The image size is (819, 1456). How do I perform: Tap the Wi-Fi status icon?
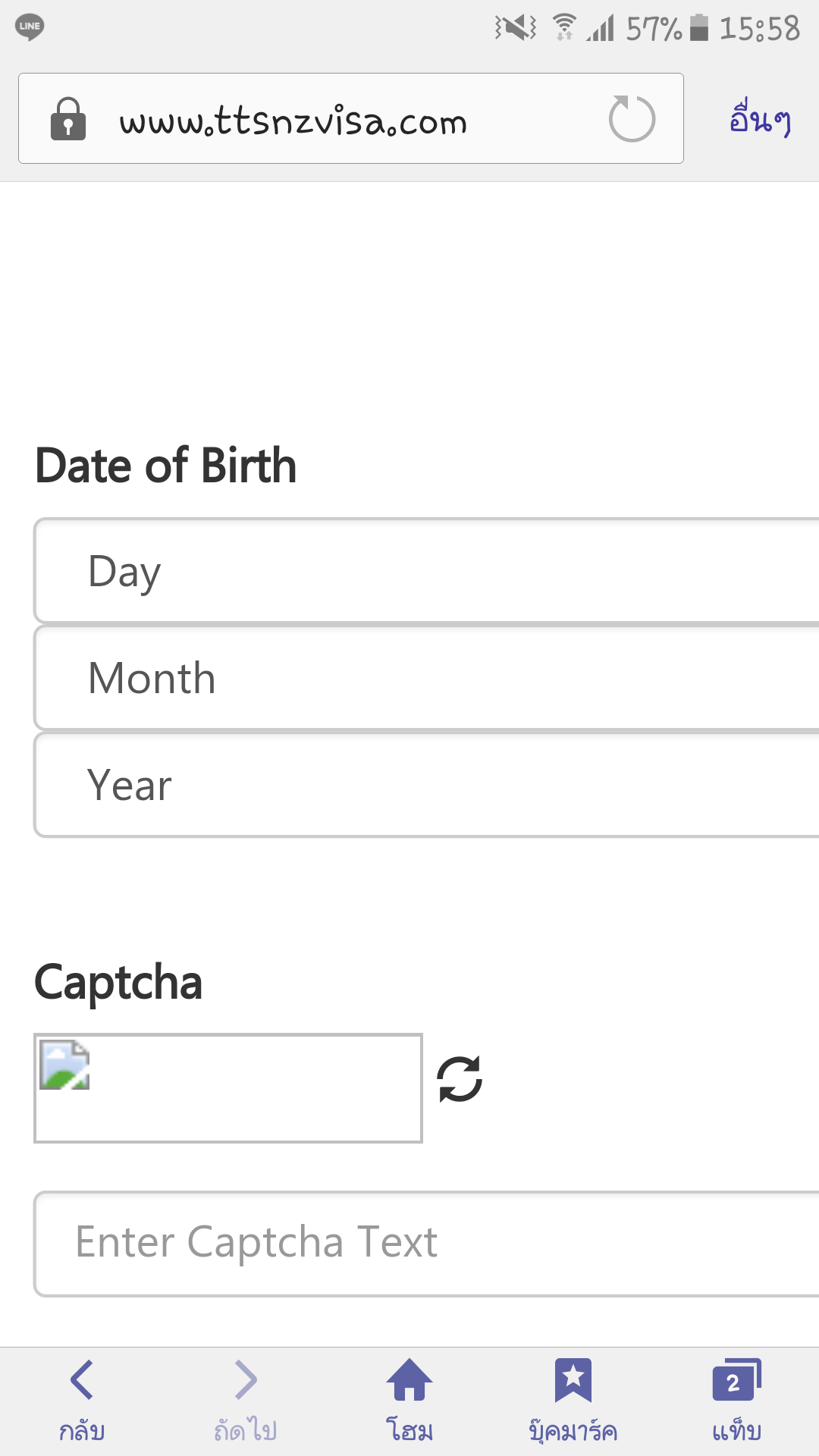(563, 28)
